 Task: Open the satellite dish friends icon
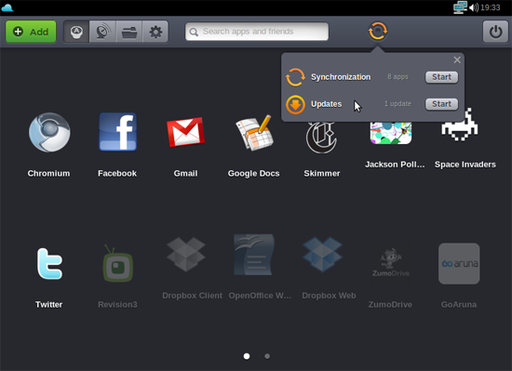pos(102,32)
